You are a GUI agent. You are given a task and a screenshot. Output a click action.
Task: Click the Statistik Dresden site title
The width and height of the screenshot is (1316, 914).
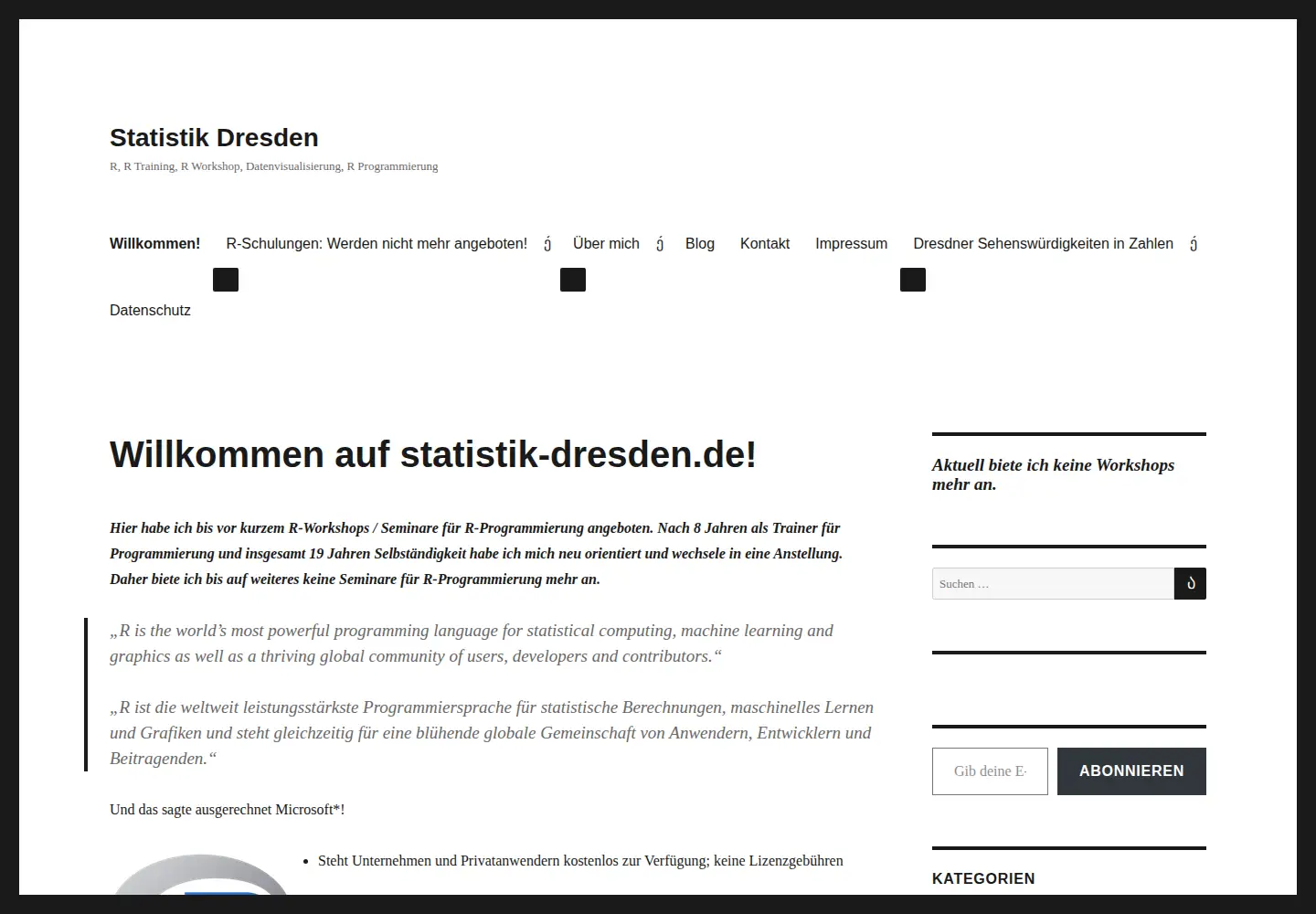214,137
